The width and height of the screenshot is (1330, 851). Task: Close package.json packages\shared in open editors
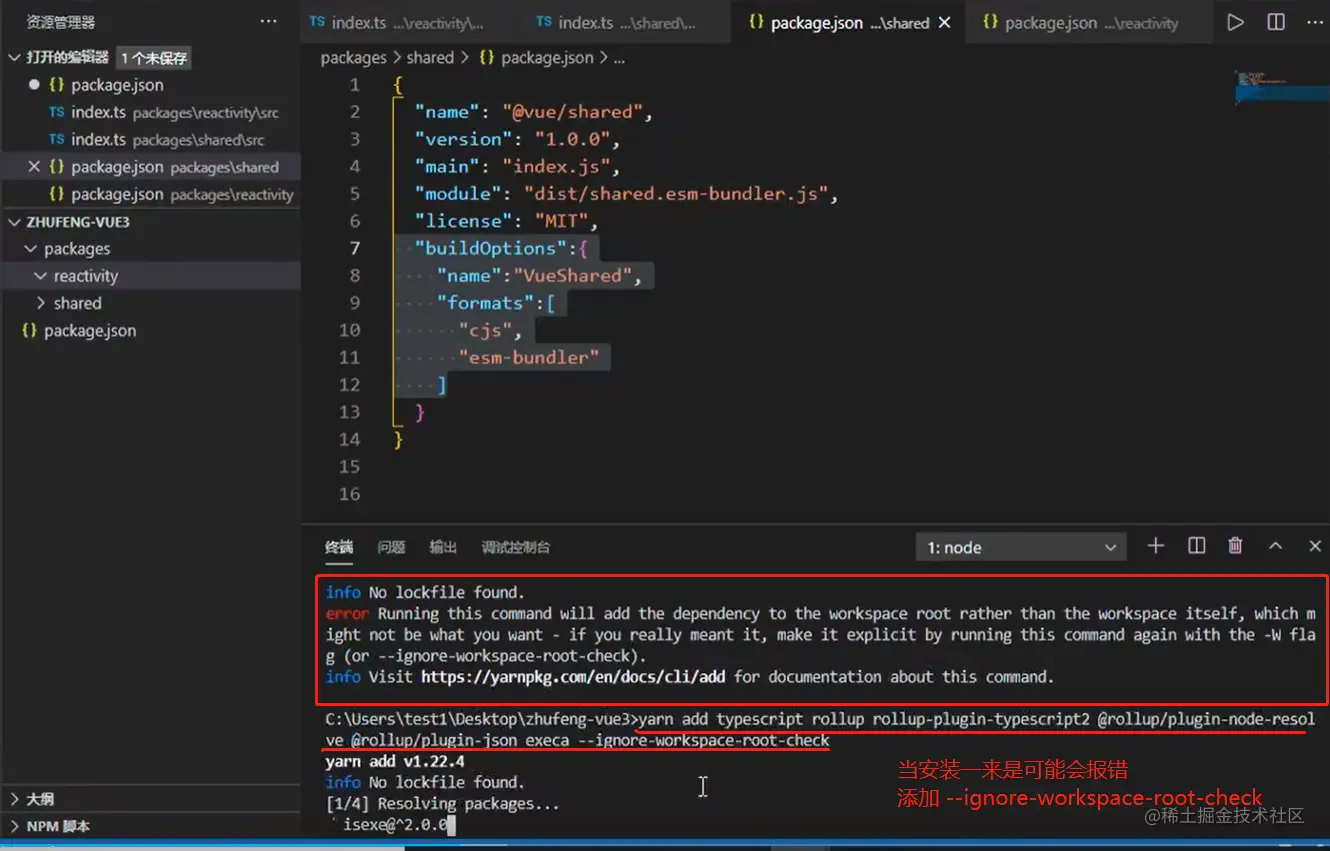34,167
